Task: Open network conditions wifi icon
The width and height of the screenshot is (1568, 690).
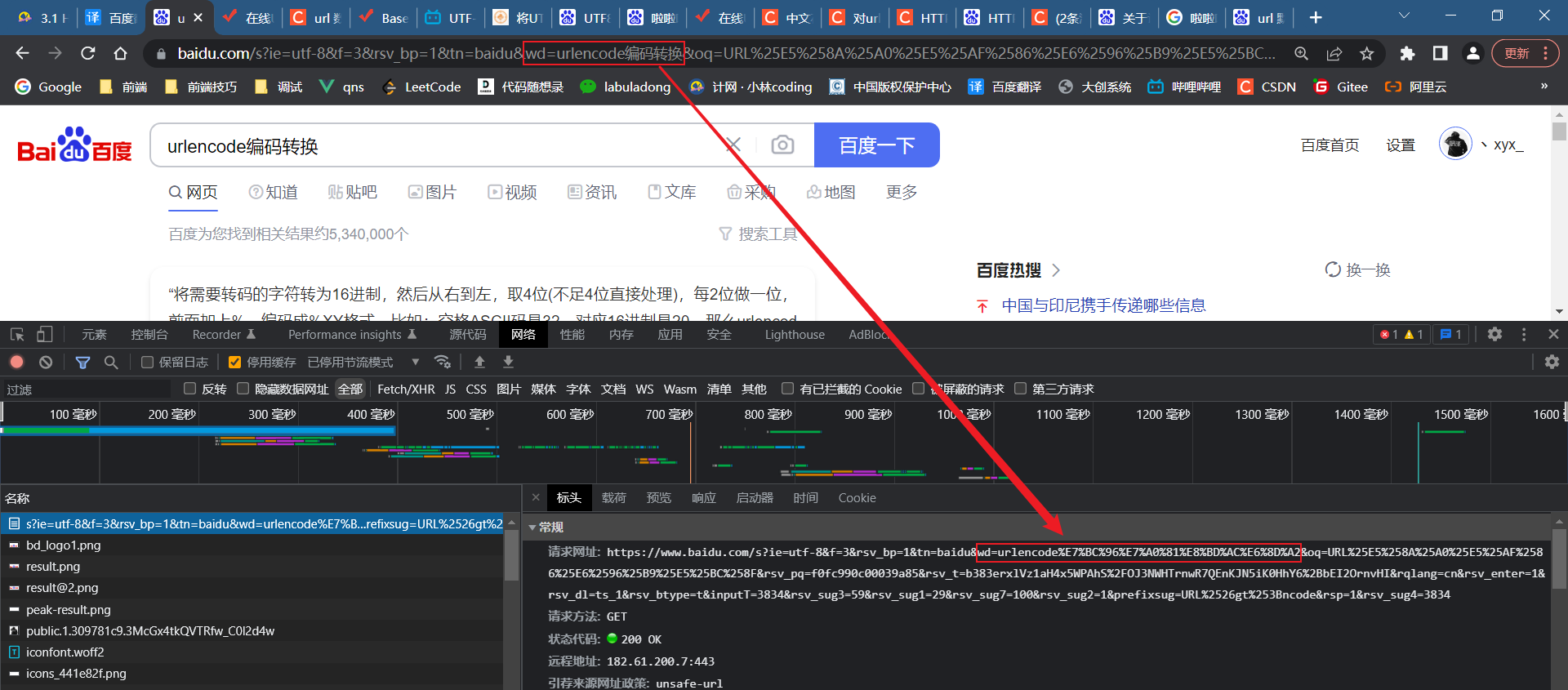Action: click(x=443, y=362)
